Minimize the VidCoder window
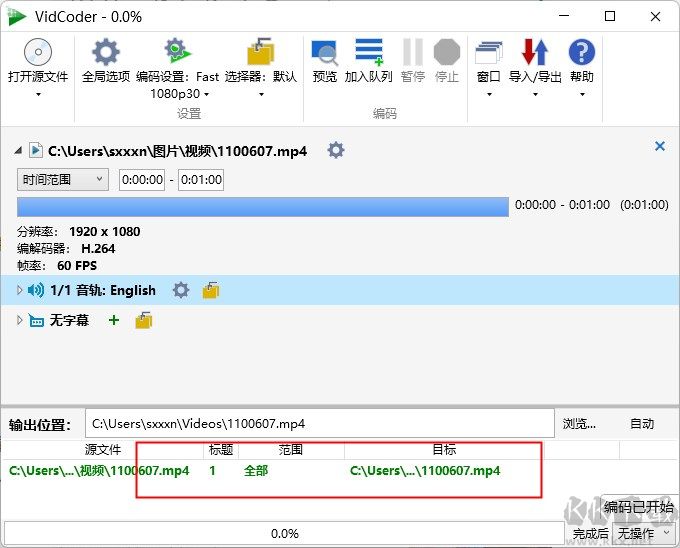The image size is (680, 548). coord(564,16)
